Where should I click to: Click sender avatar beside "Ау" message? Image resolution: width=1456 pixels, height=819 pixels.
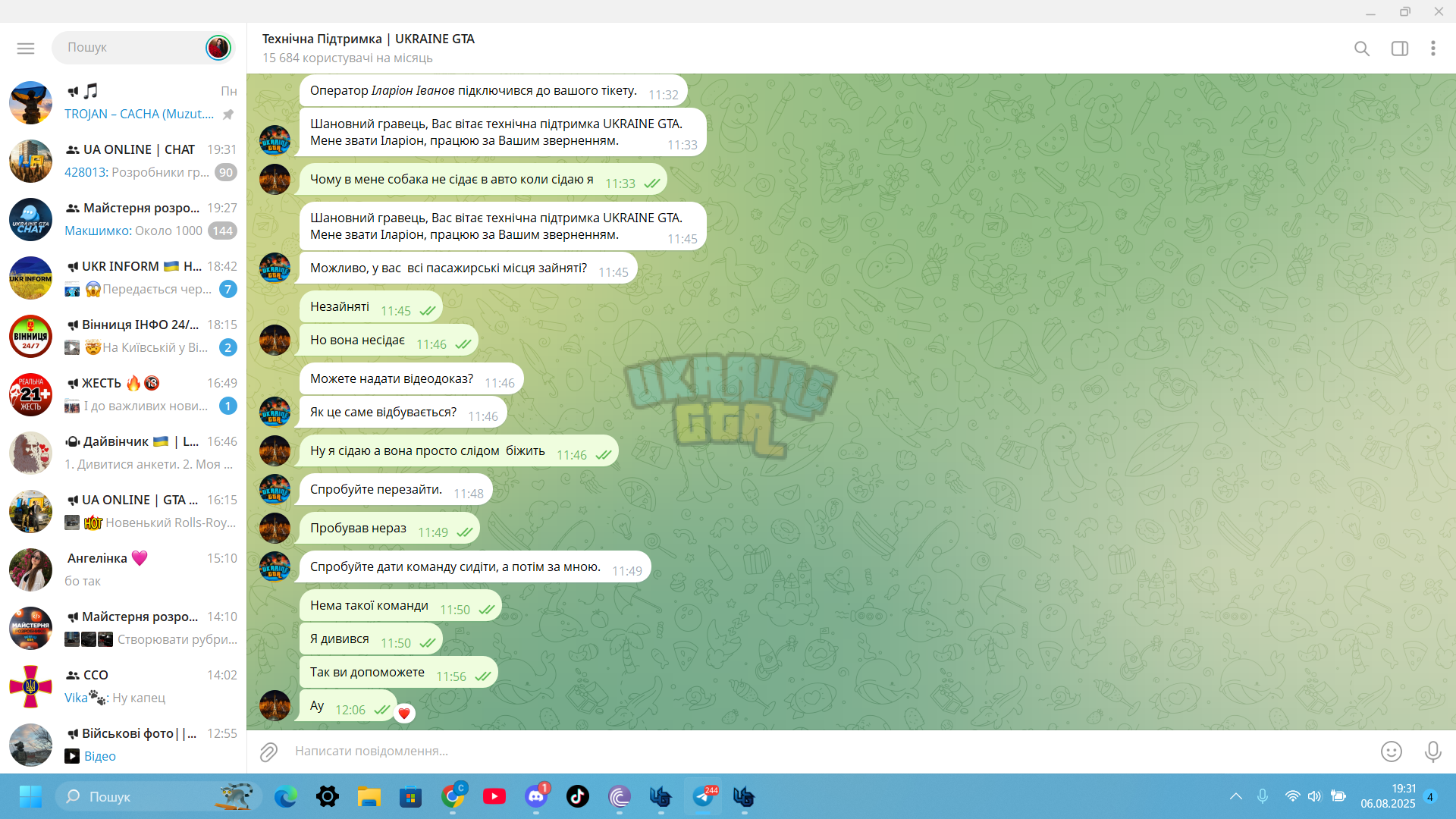[275, 705]
